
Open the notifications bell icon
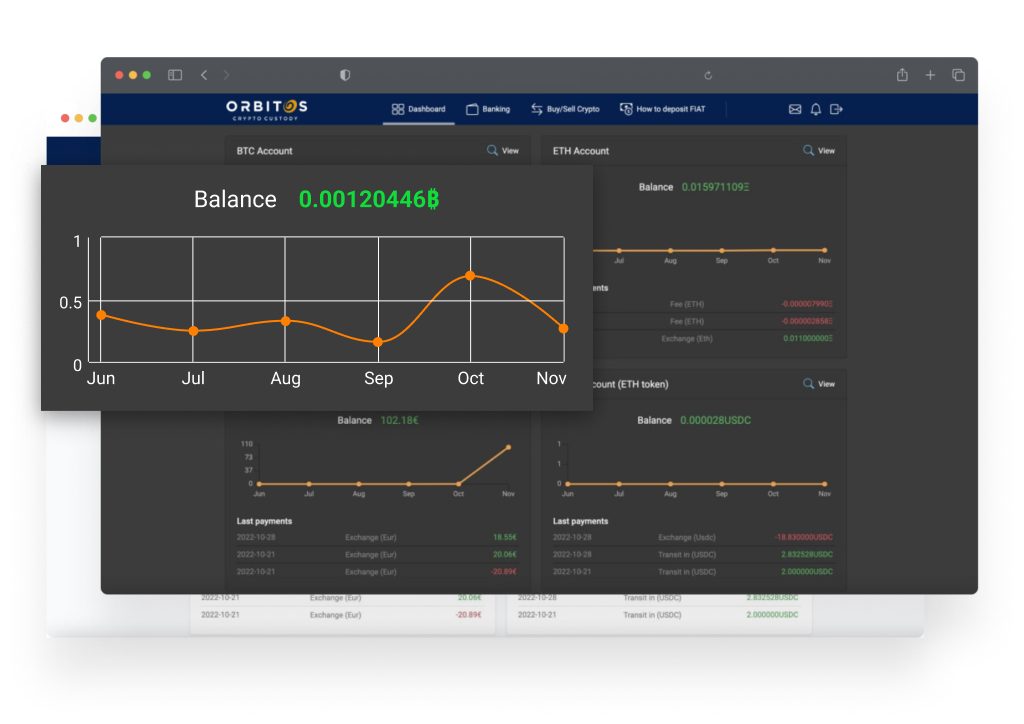pos(816,109)
